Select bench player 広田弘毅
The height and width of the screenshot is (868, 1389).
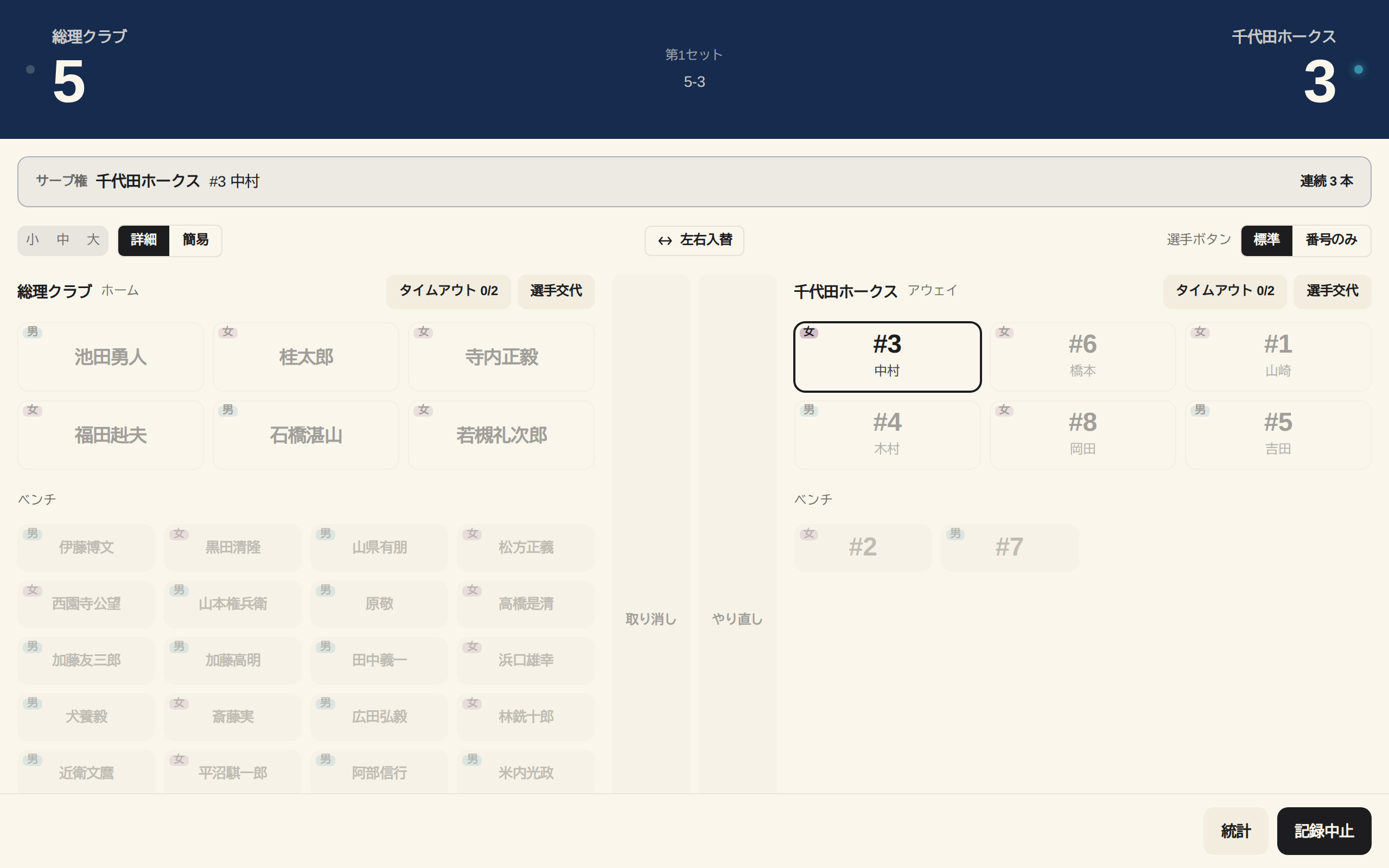click(379, 717)
